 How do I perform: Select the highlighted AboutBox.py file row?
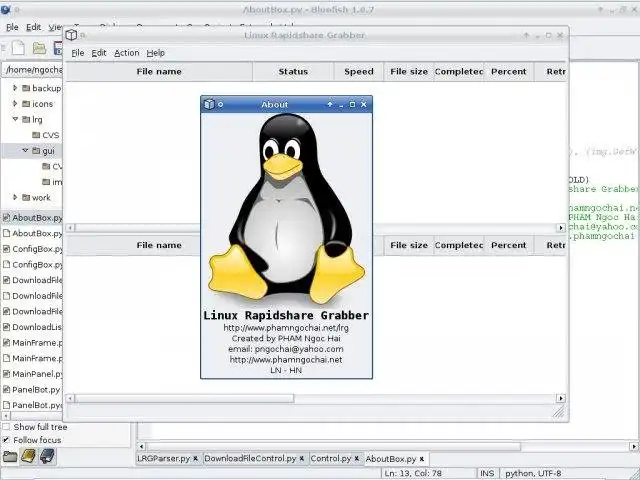(32, 218)
